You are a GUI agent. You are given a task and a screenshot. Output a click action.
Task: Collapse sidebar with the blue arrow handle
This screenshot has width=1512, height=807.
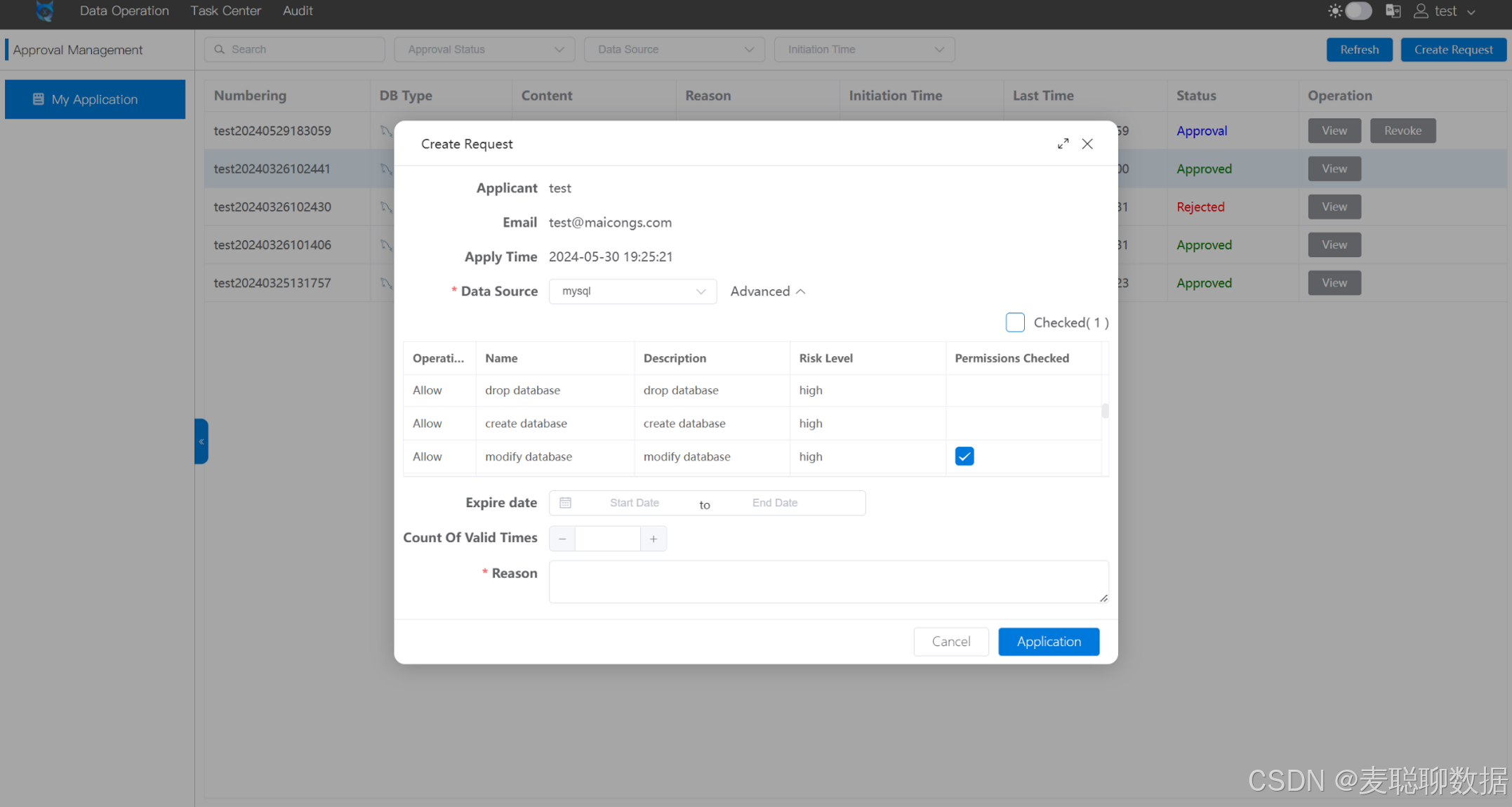201,441
